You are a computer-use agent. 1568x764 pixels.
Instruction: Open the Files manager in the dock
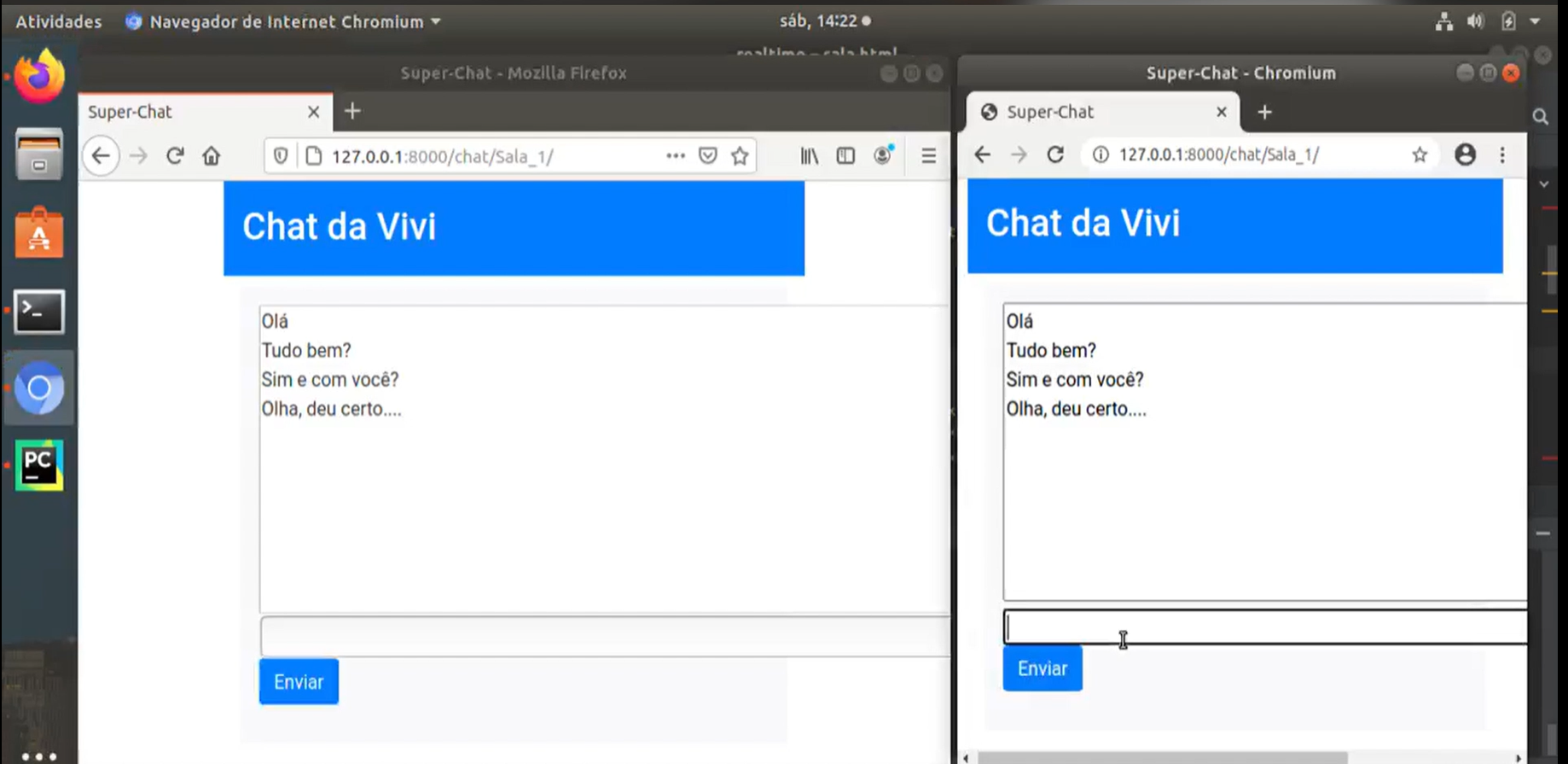39,155
